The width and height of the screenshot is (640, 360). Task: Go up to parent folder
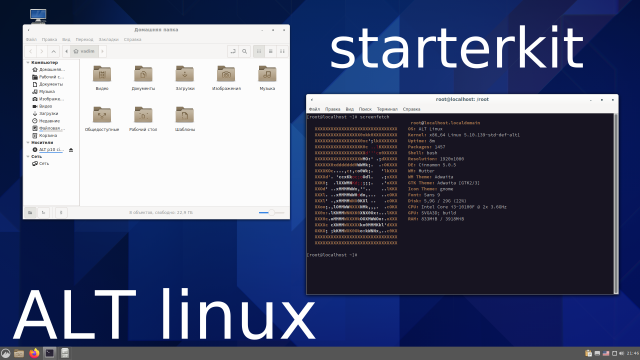pyautogui.click(x=53, y=51)
